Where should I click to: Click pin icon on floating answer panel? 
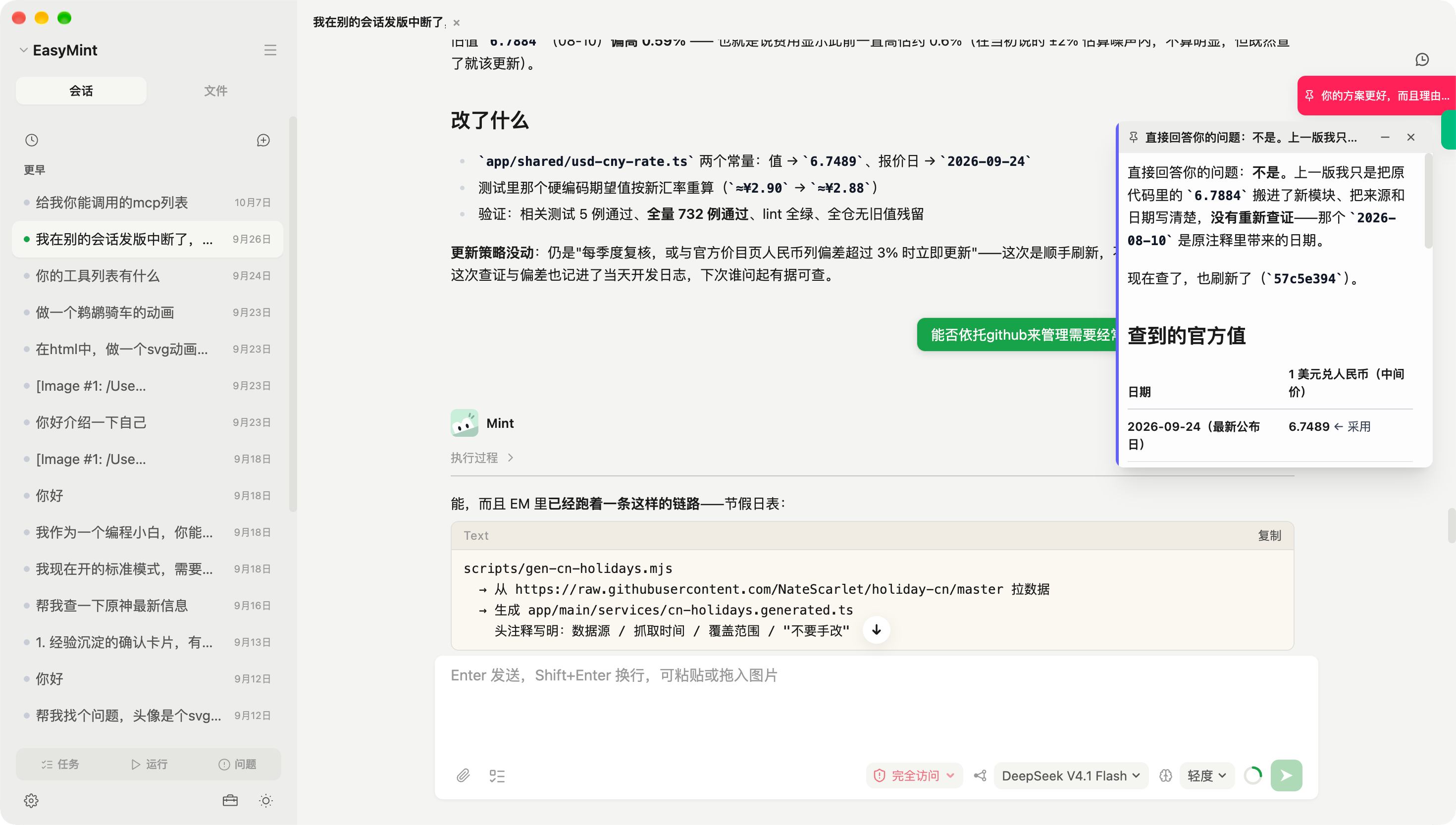pos(1133,137)
